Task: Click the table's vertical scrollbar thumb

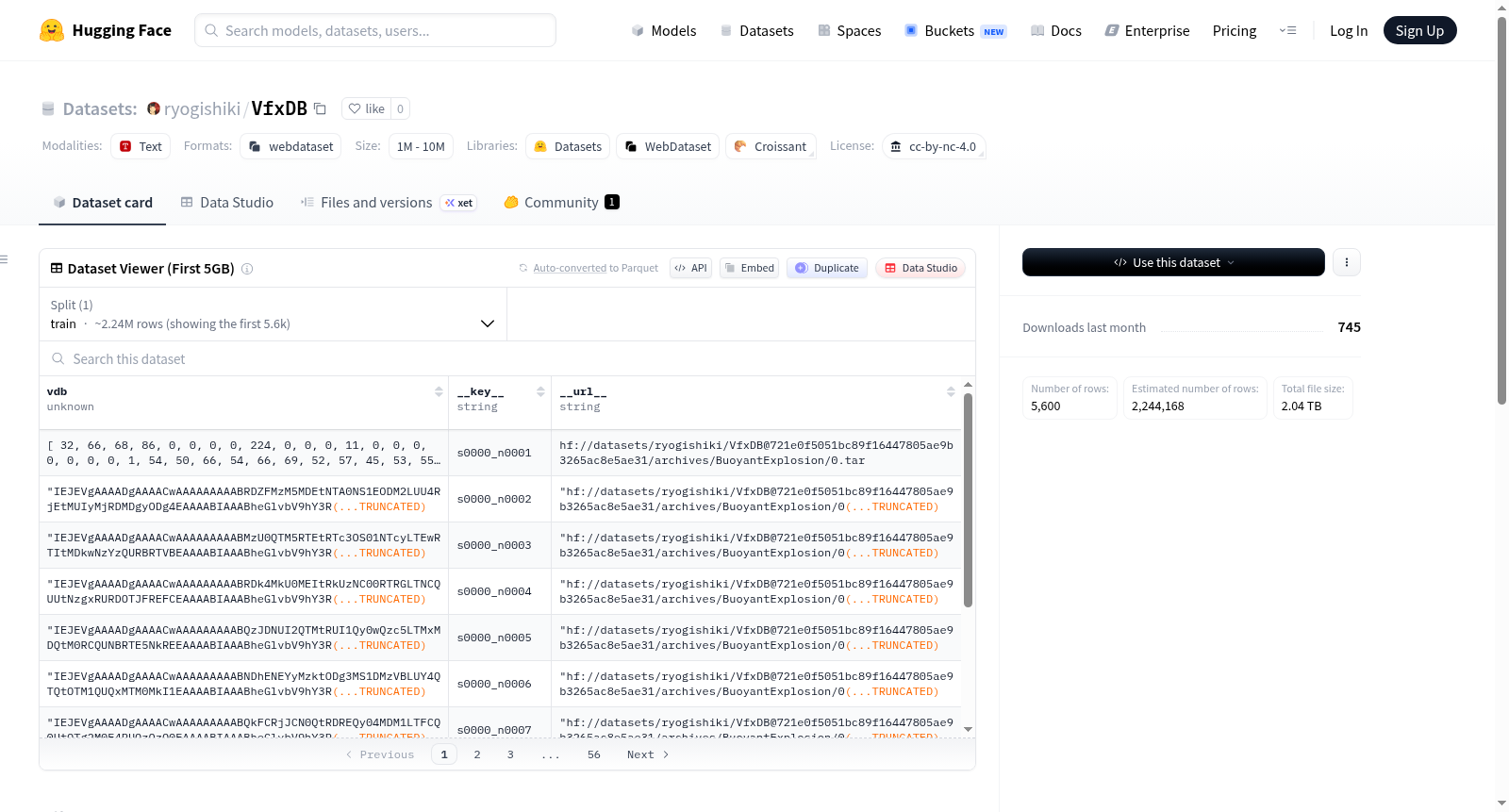Action: [x=968, y=500]
